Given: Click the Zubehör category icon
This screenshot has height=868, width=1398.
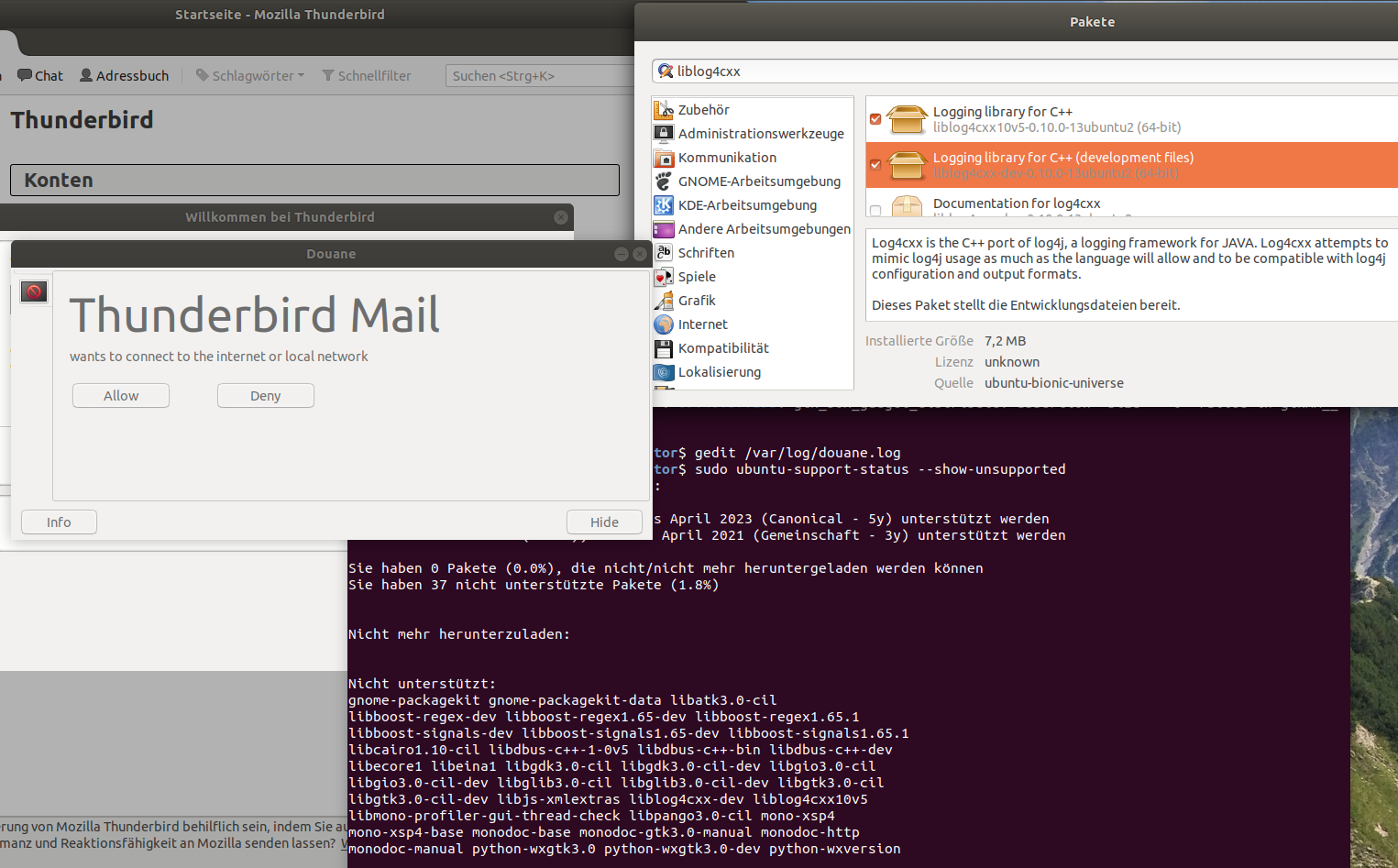Looking at the screenshot, I should tap(664, 110).
